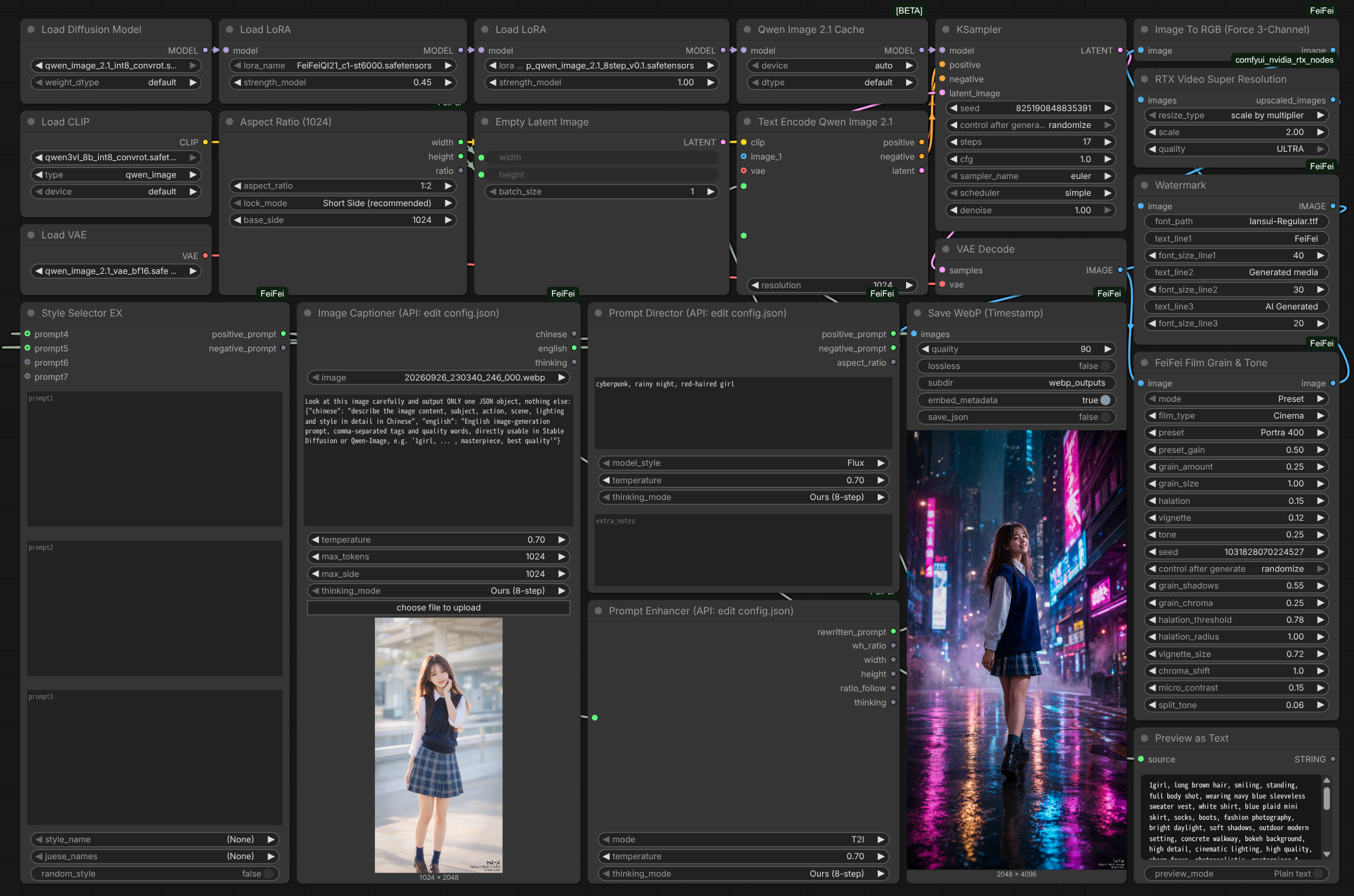
Task: Click the choose file to upload button
Action: [439, 608]
